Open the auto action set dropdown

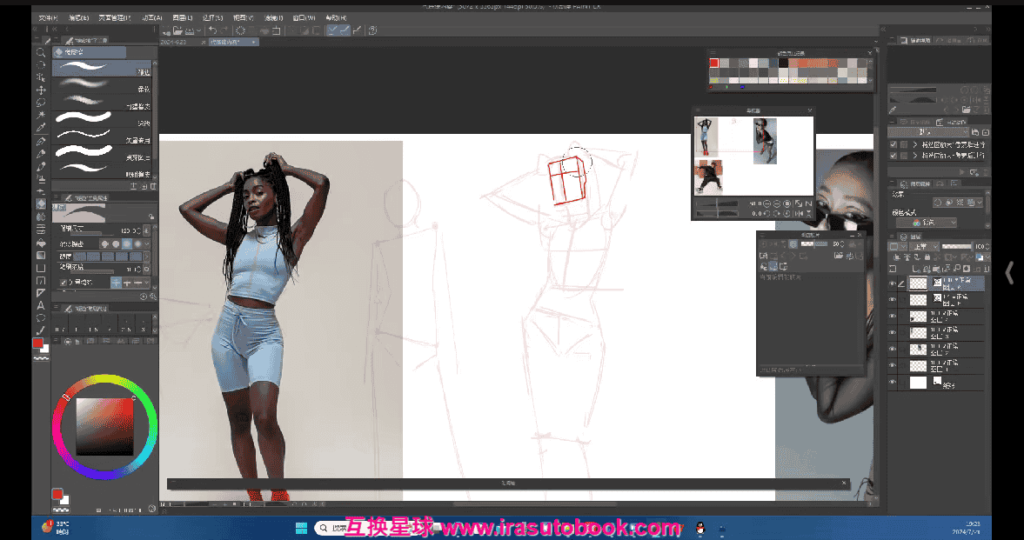coord(930,132)
